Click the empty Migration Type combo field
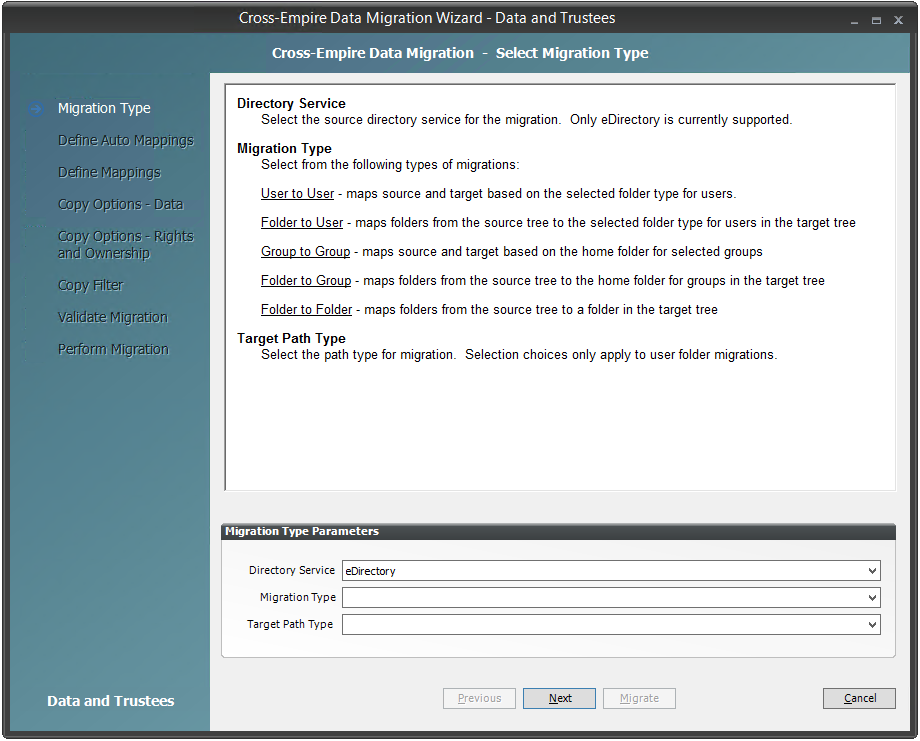The image size is (920, 741). [x=611, y=597]
